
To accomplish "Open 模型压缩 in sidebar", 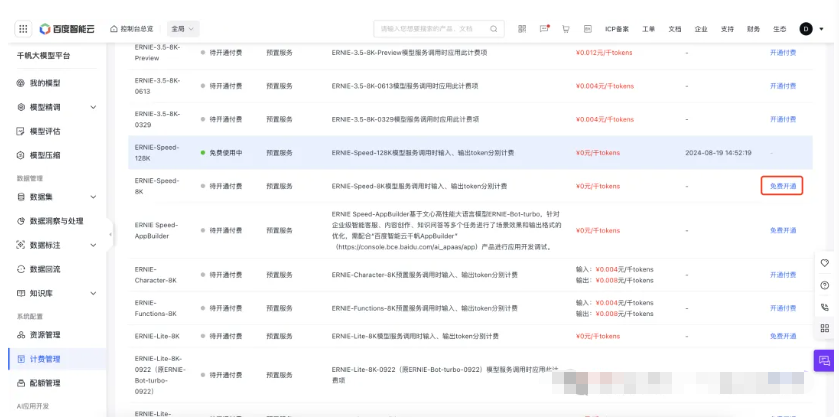I will point(45,155).
